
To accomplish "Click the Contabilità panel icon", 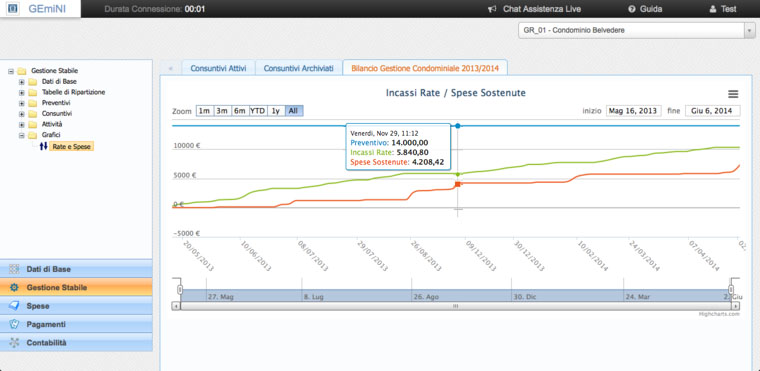I will (x=14, y=343).
